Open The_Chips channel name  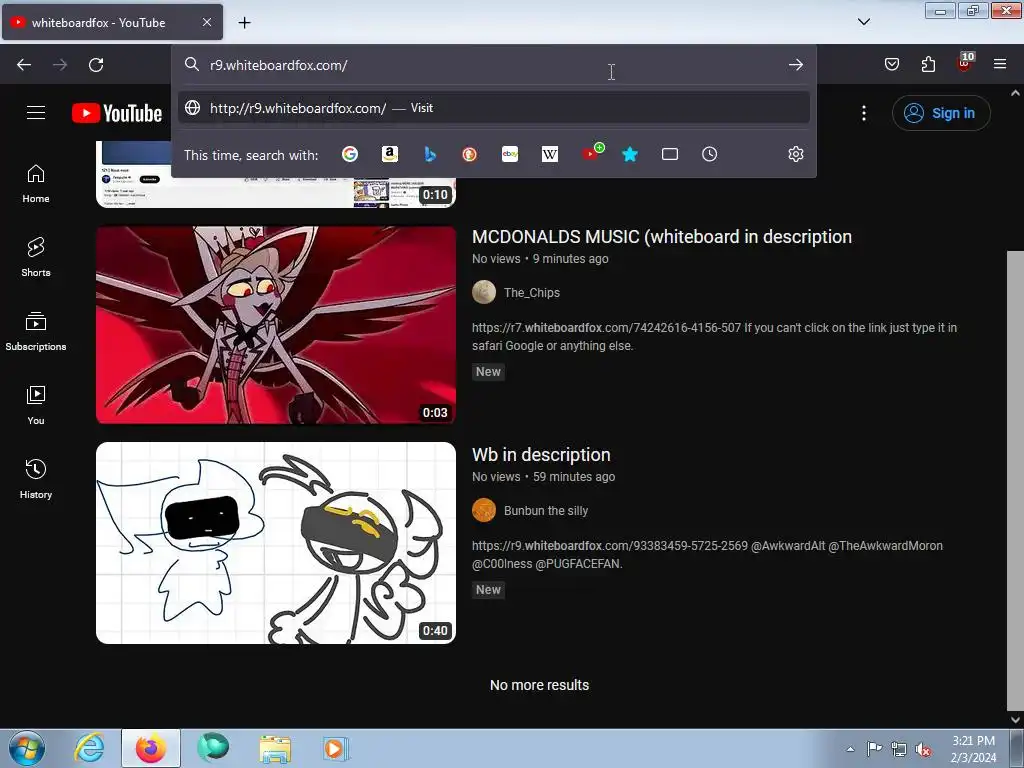tap(532, 293)
